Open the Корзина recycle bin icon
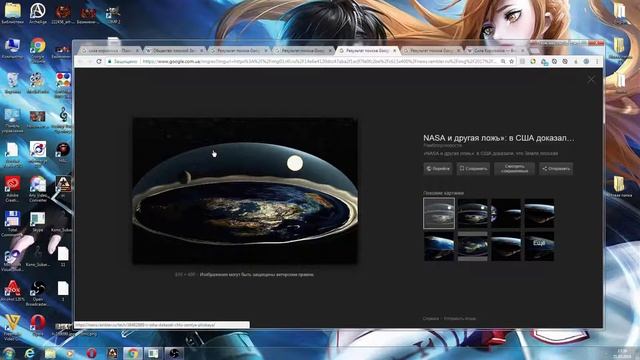The image size is (640, 360). coord(12,83)
